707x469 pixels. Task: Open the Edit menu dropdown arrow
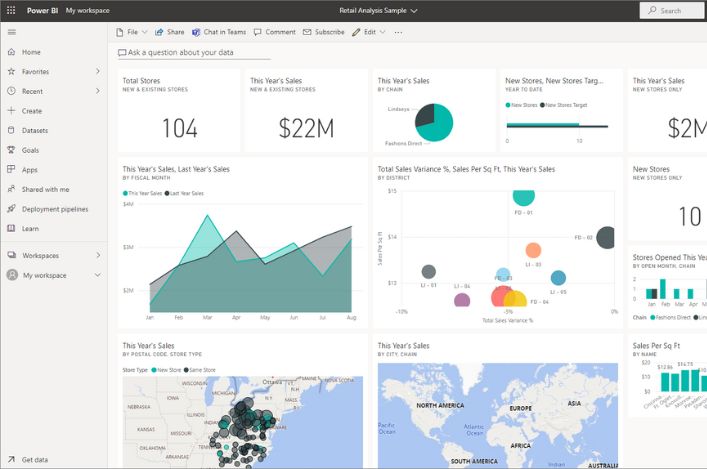coord(382,32)
